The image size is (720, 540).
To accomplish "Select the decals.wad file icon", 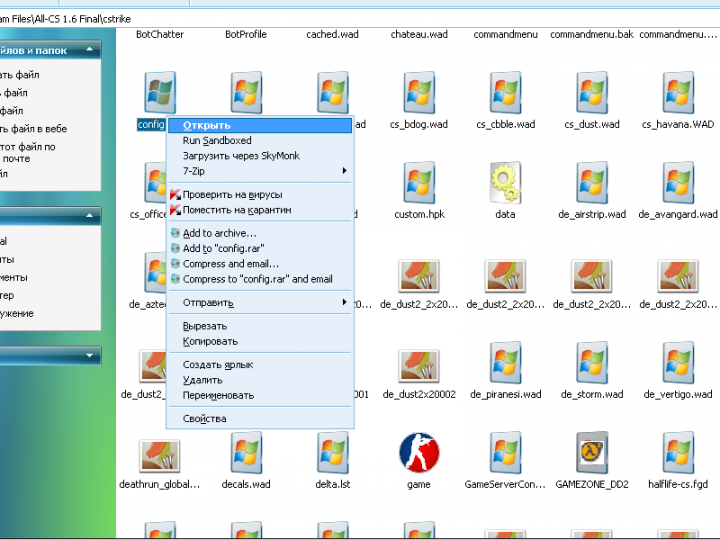I will pyautogui.click(x=247, y=452).
